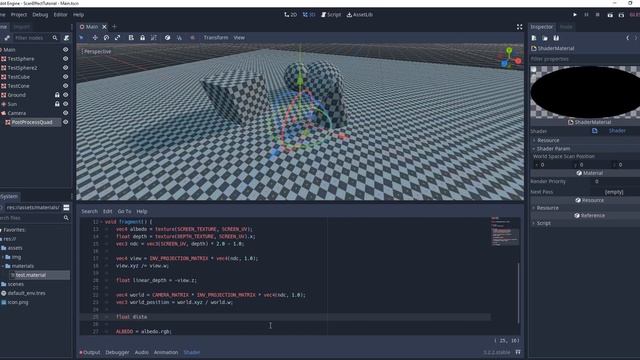This screenshot has height=360, width=640.
Task: Toggle visibility of Sun node
Action: coord(65,104)
